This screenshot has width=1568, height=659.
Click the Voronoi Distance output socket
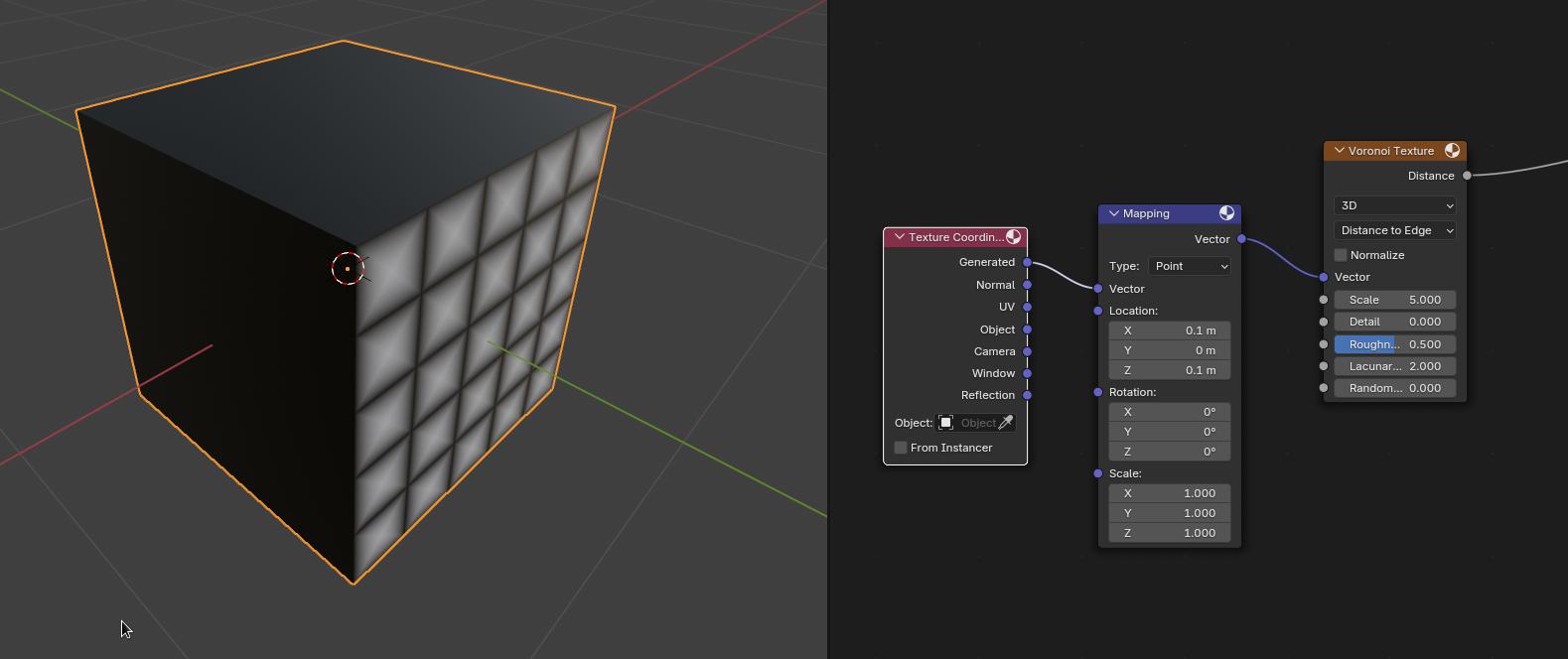pos(1467,176)
